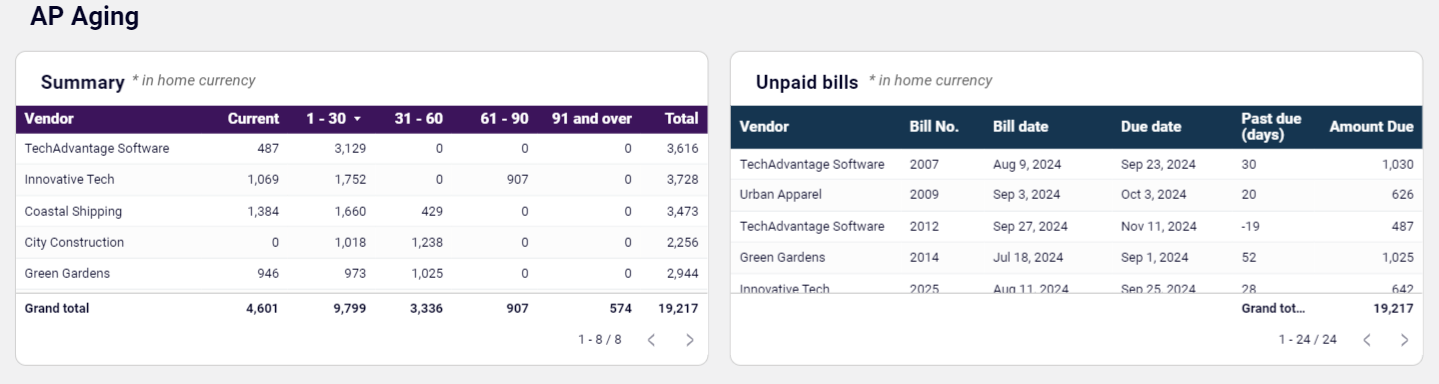This screenshot has height=384, width=1439.
Task: Click Unpaid bills pagination text 1 - 24 / 24
Action: tap(1308, 340)
